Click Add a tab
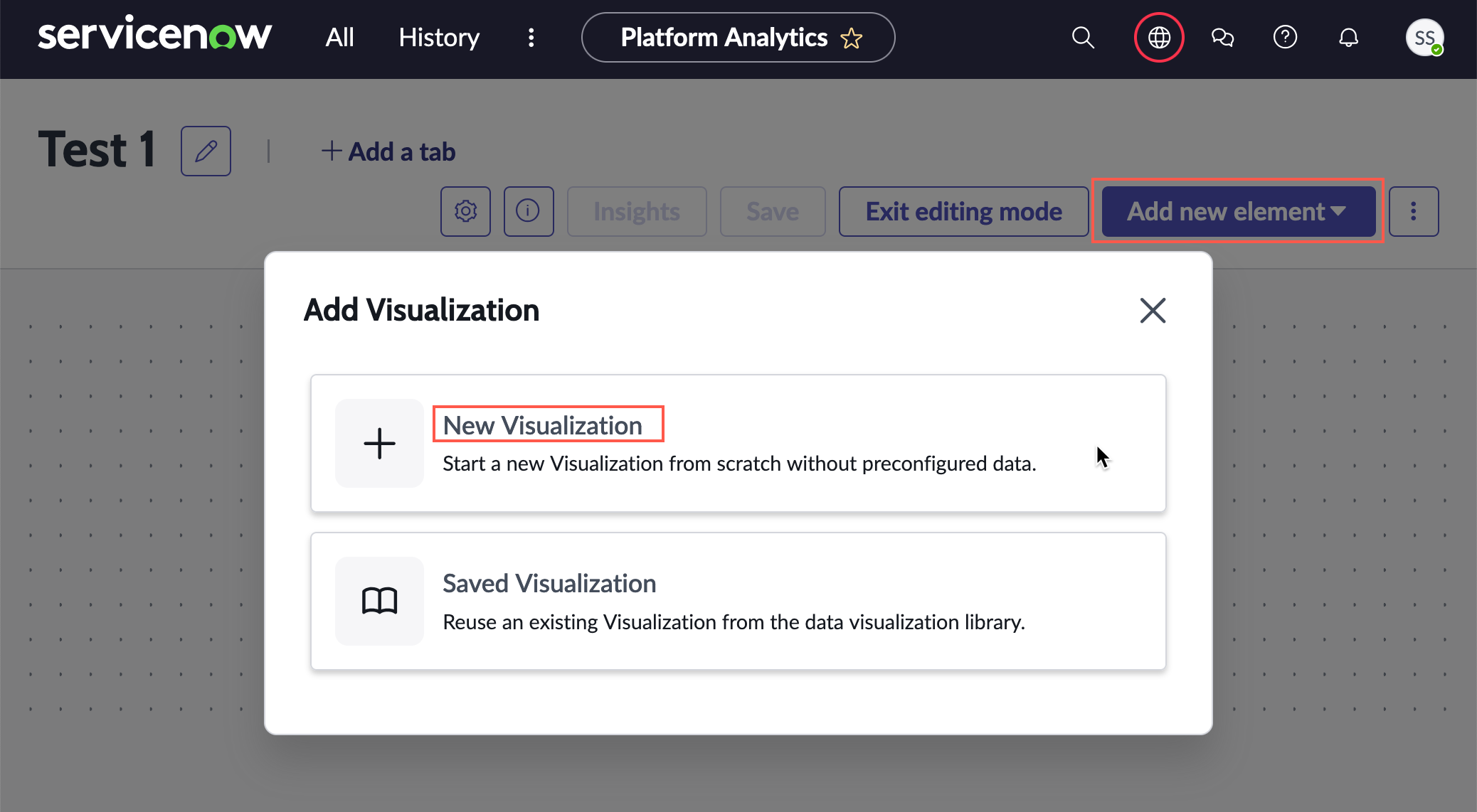 point(388,151)
